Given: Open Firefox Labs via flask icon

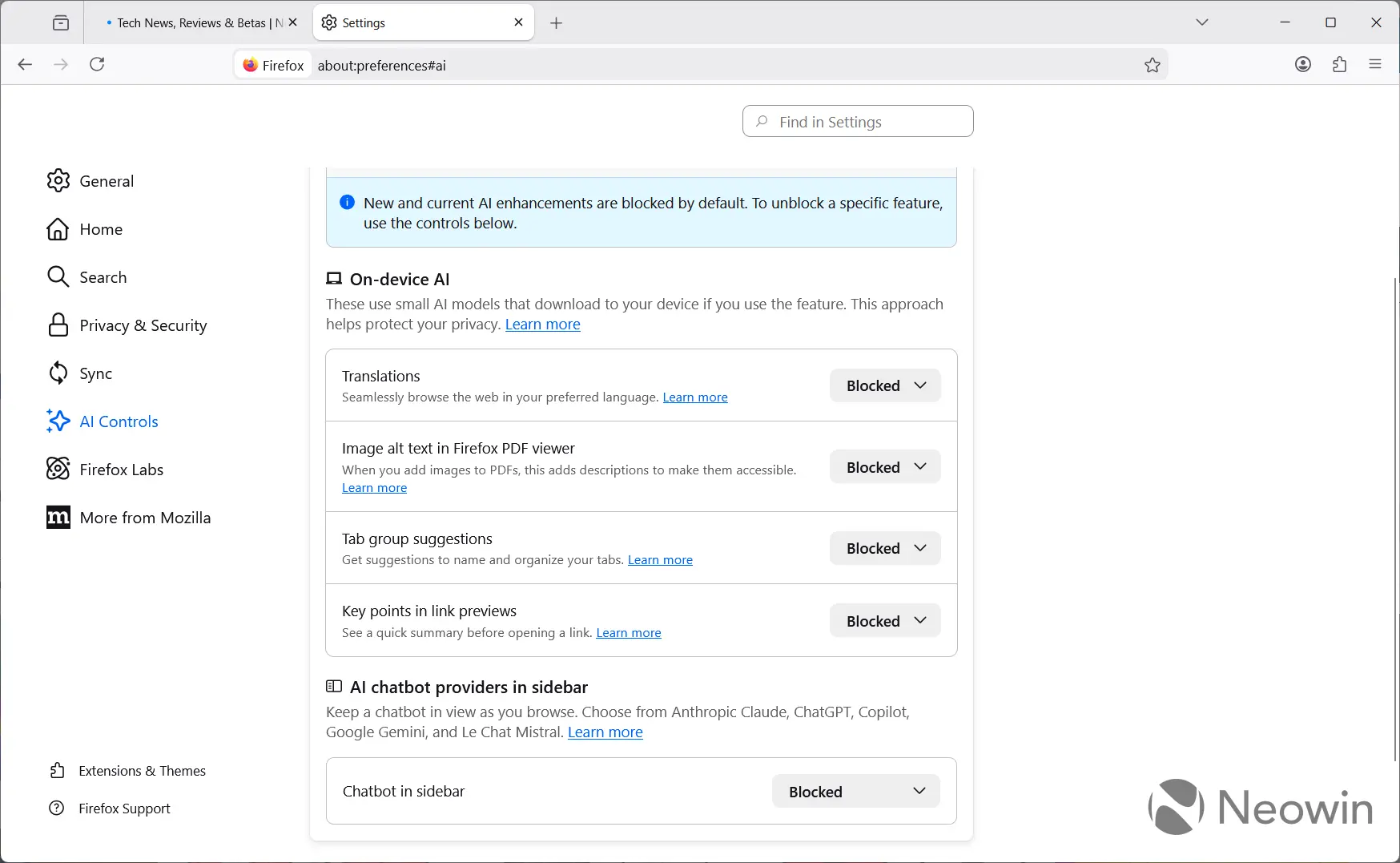Looking at the screenshot, I should click(x=121, y=469).
